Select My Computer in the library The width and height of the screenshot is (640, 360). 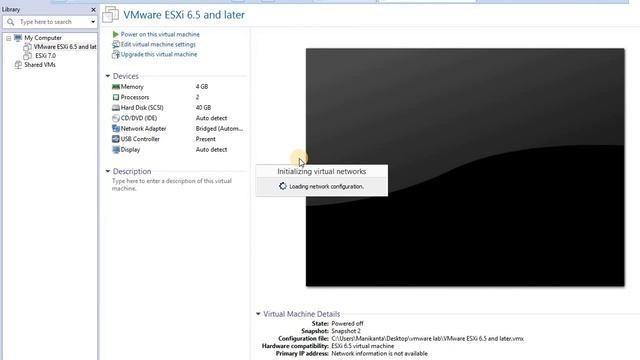click(x=43, y=38)
